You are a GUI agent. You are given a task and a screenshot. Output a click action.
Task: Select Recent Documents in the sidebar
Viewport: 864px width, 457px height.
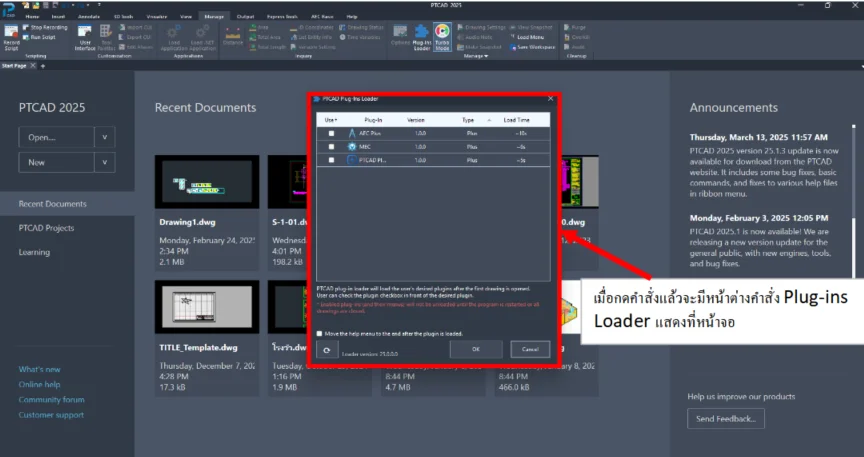(x=67, y=204)
